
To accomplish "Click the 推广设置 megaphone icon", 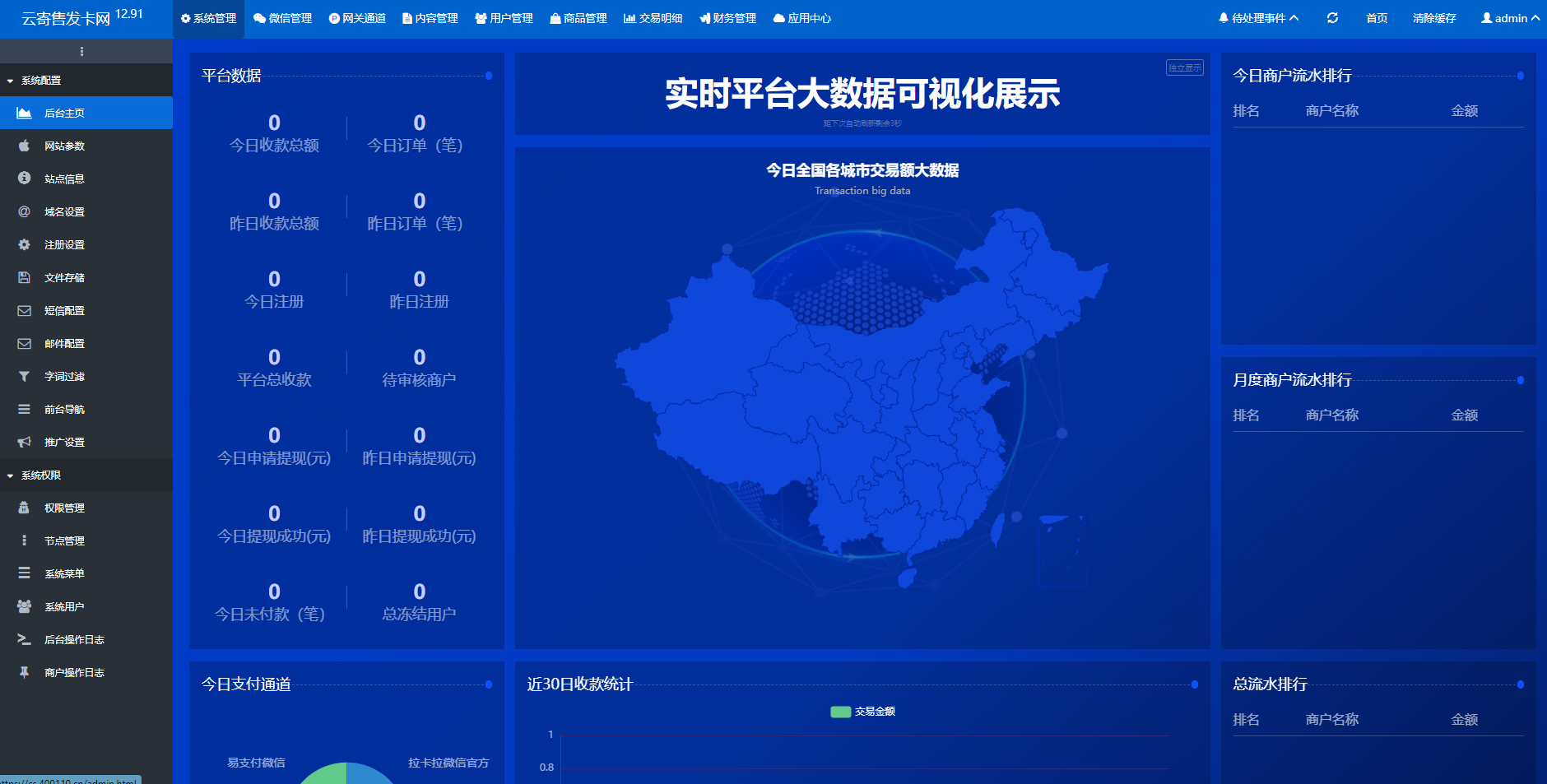I will coord(25,442).
